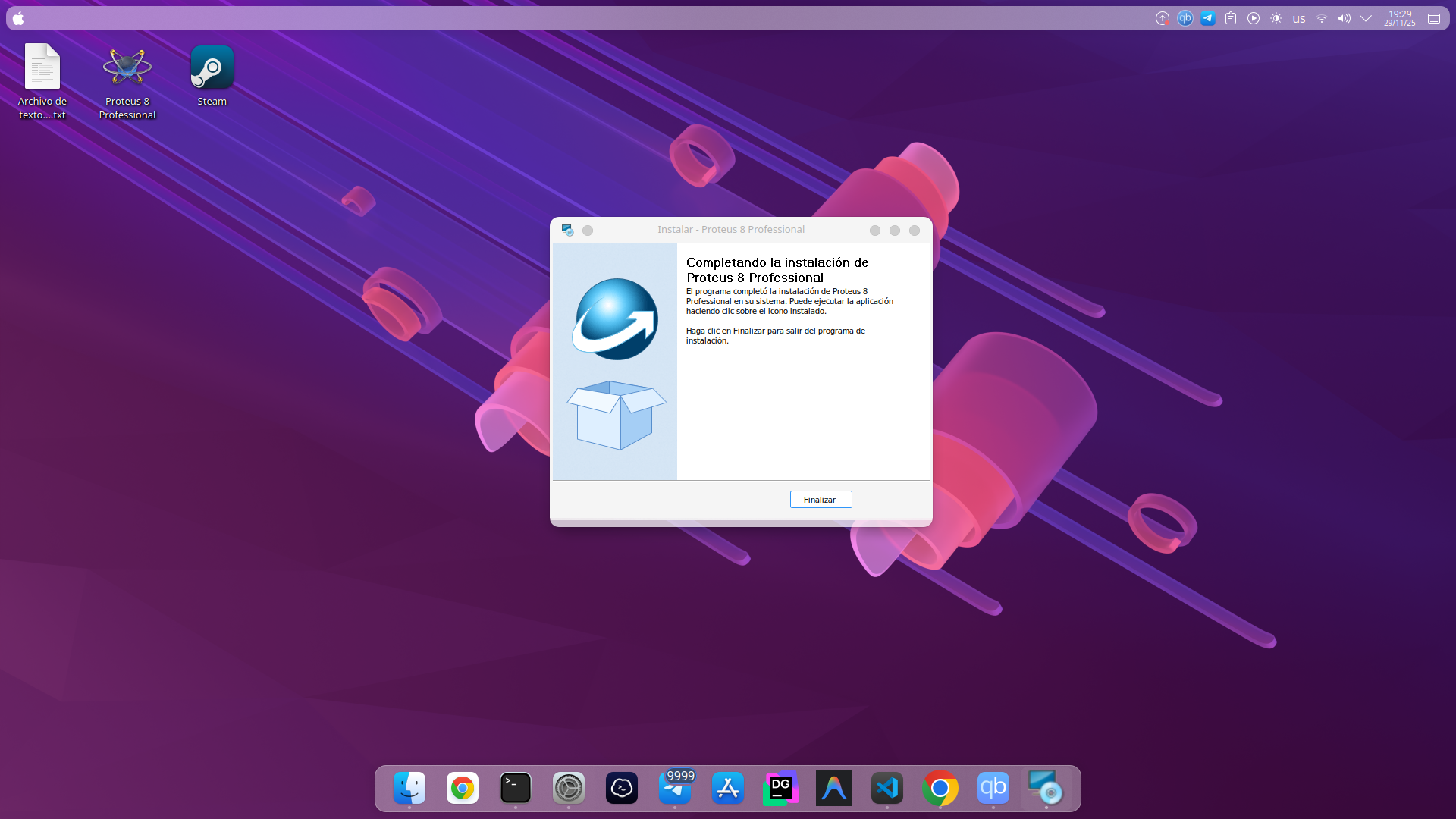
Task: Open qBittorrent from the dock
Action: 993,789
